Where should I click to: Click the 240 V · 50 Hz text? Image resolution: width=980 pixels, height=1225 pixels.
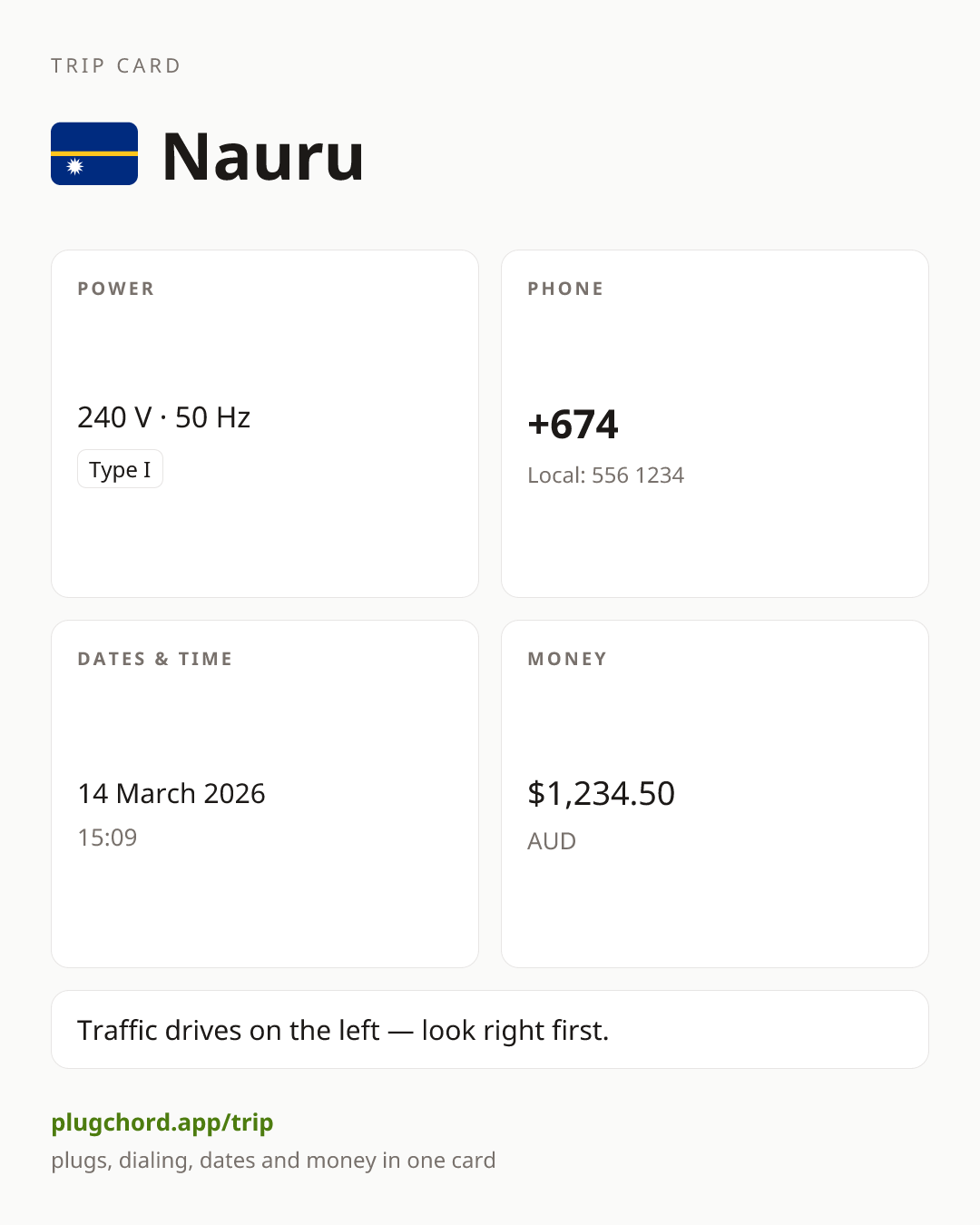coord(164,417)
